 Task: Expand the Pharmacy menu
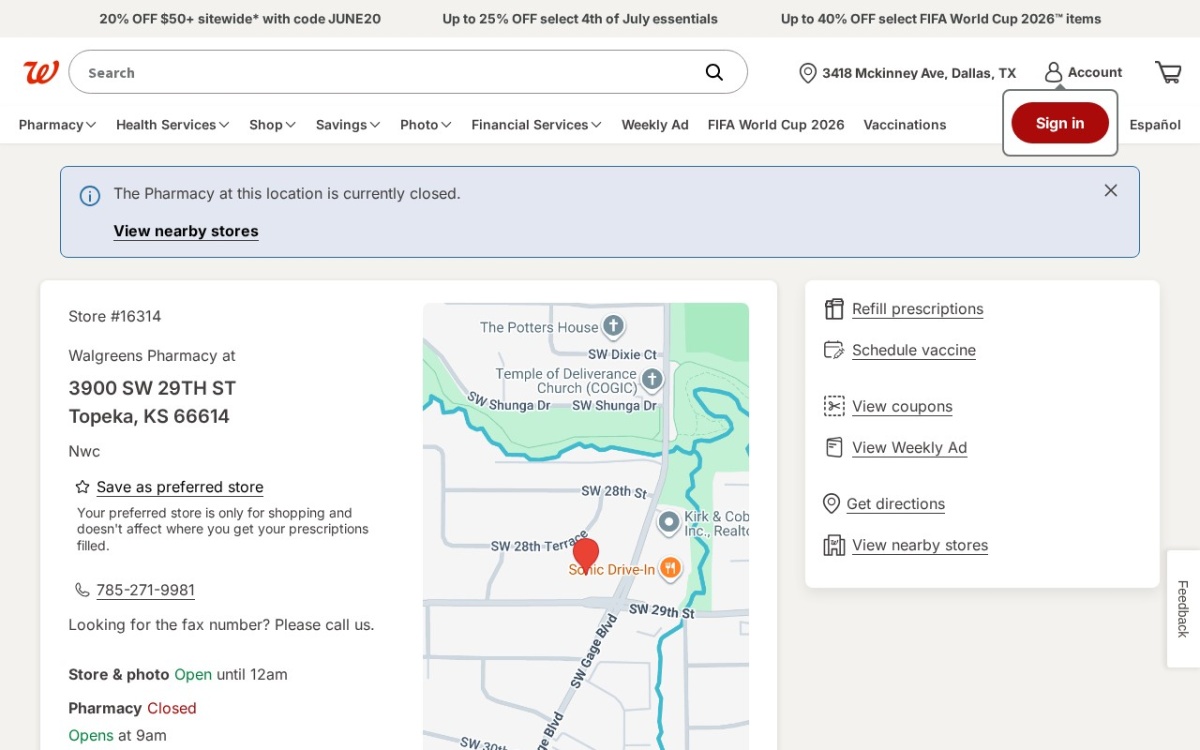coord(57,125)
